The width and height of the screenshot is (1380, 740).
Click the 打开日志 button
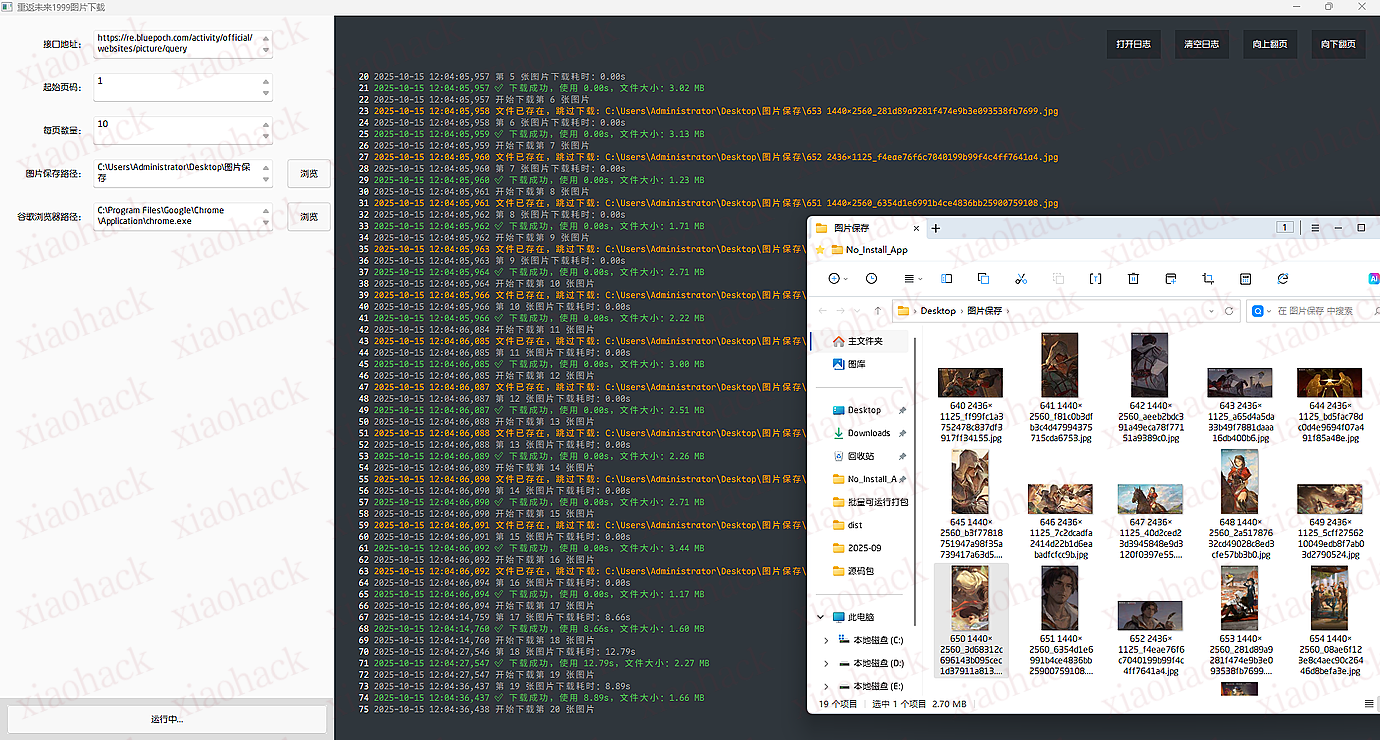click(x=1133, y=44)
